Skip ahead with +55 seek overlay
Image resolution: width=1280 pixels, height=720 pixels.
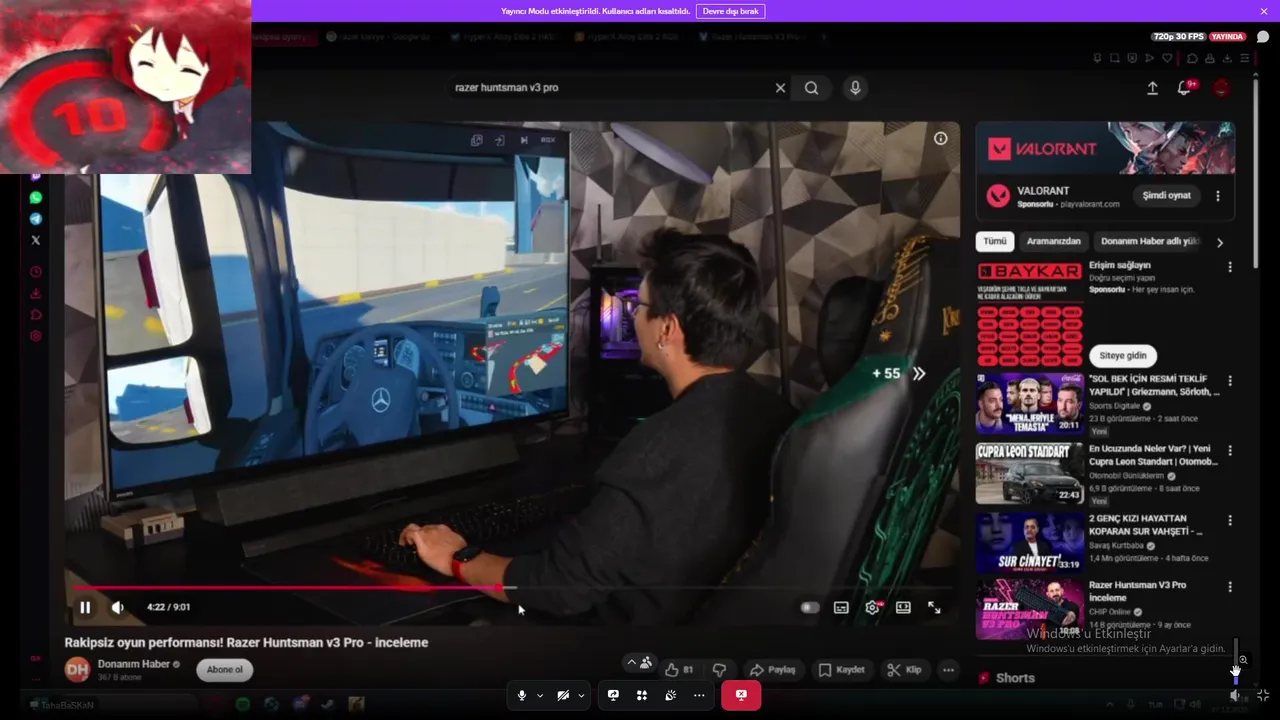pyautogui.click(x=898, y=373)
